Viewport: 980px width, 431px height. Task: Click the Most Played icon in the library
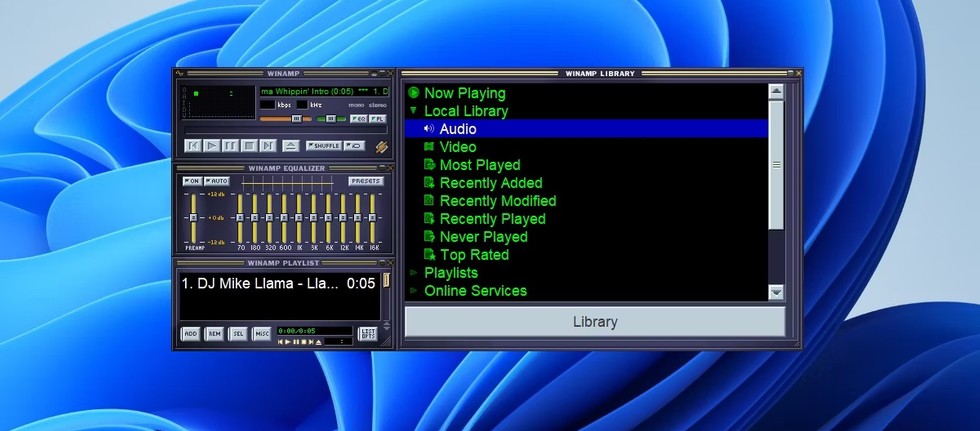pos(429,165)
